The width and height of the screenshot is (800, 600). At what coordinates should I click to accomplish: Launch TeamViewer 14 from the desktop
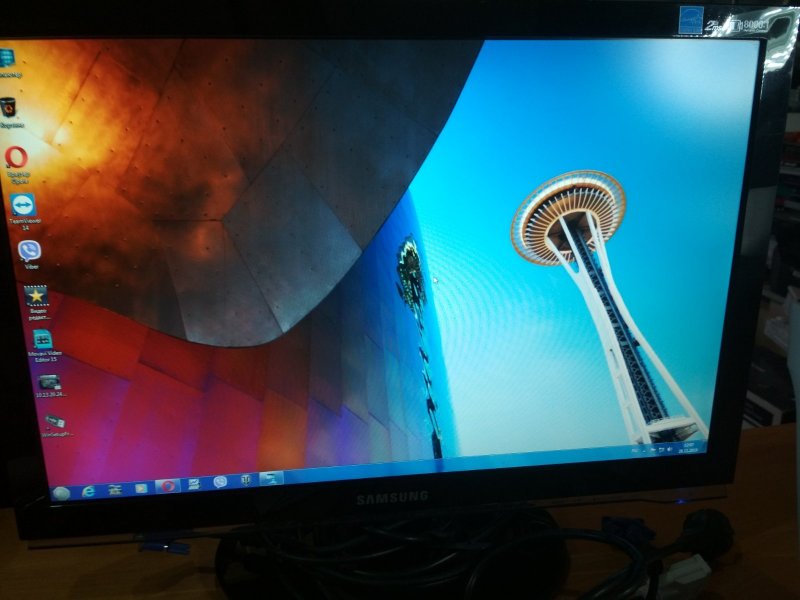22,205
